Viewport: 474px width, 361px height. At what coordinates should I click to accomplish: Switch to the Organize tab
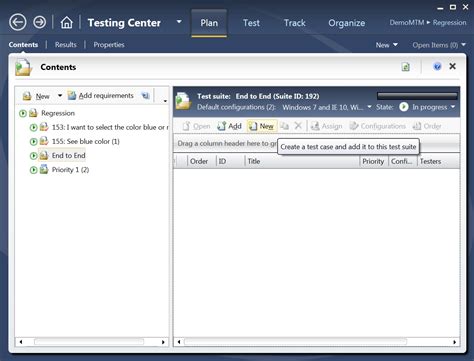[346, 23]
